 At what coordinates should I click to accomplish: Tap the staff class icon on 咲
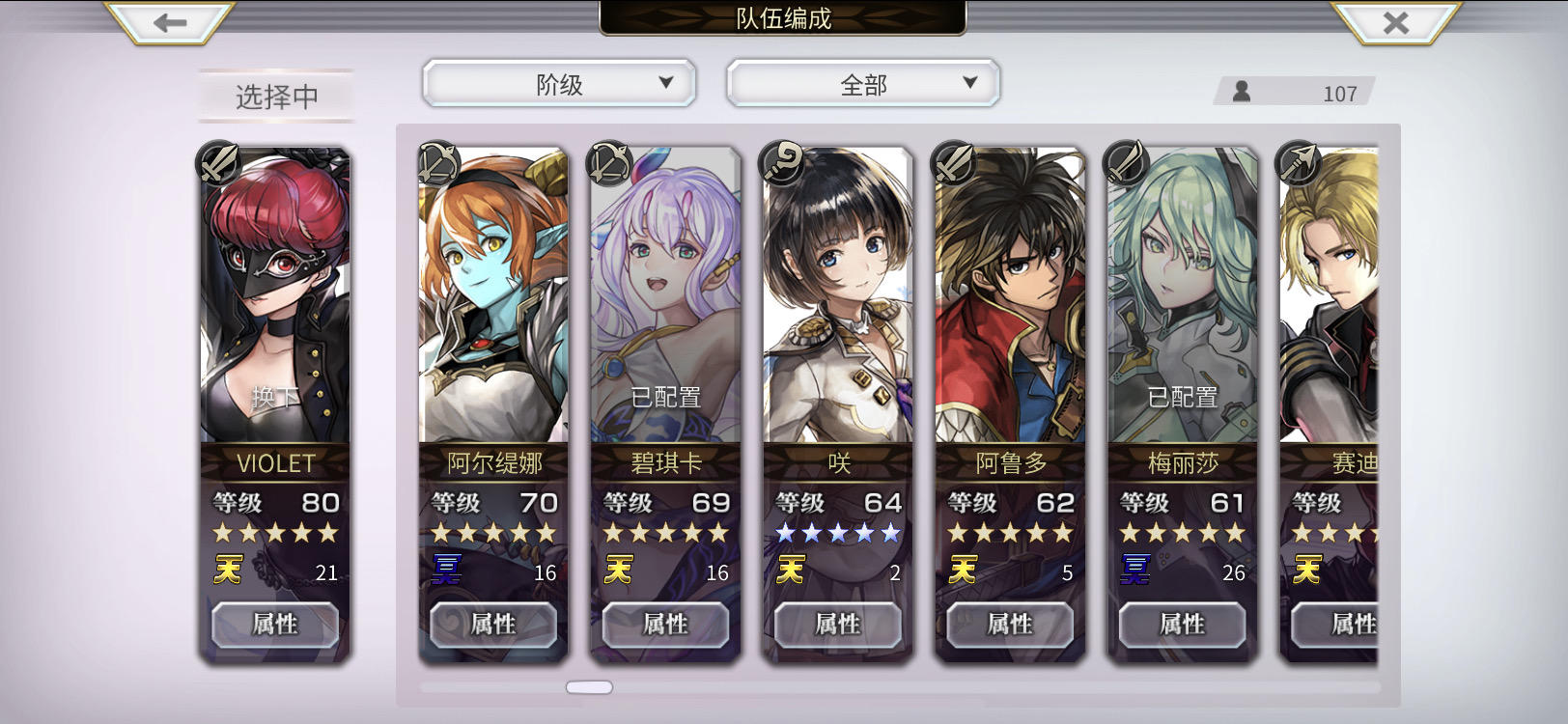pyautogui.click(x=783, y=163)
